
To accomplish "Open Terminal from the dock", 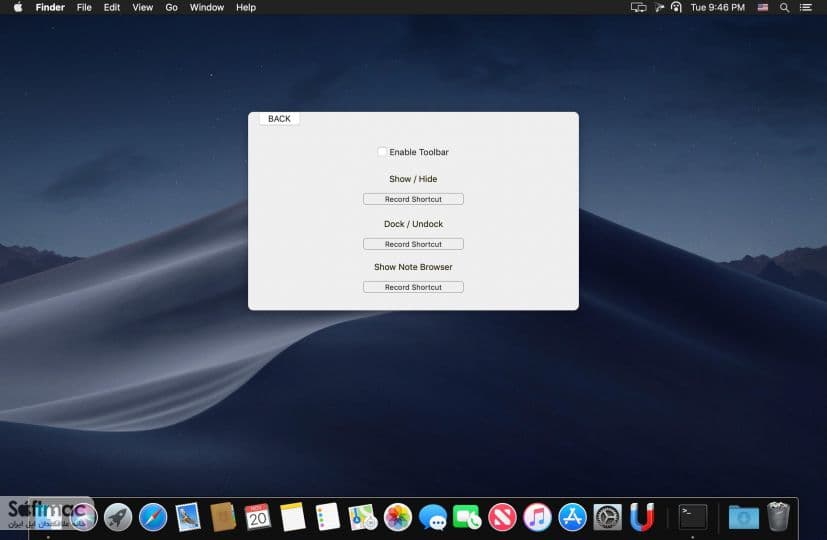I will point(693,517).
